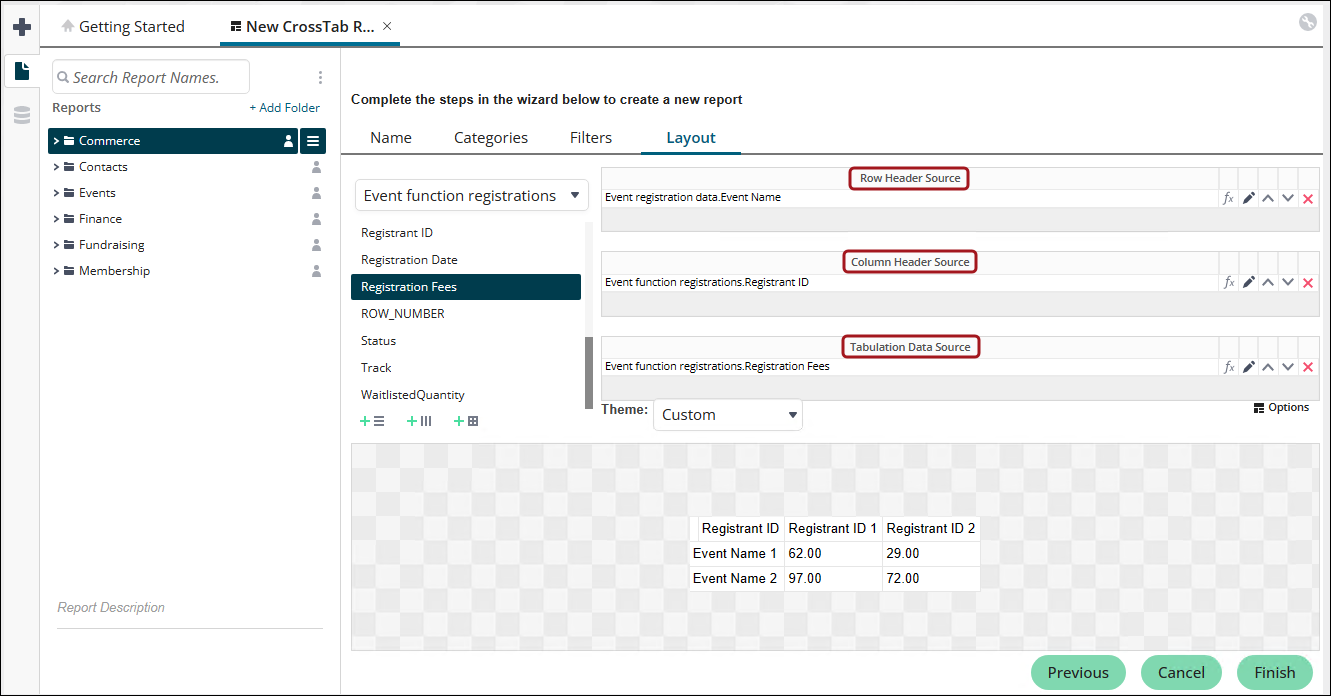Open the Options panel

[1281, 407]
